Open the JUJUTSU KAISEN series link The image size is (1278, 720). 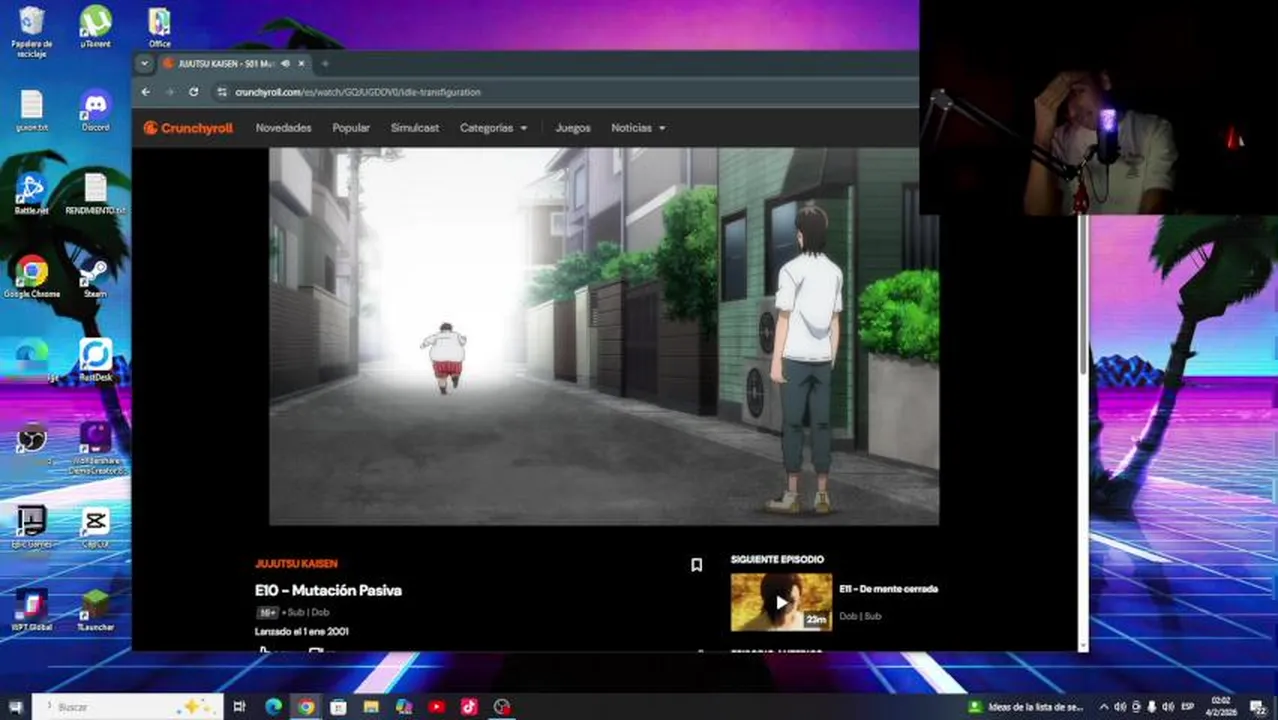click(296, 564)
